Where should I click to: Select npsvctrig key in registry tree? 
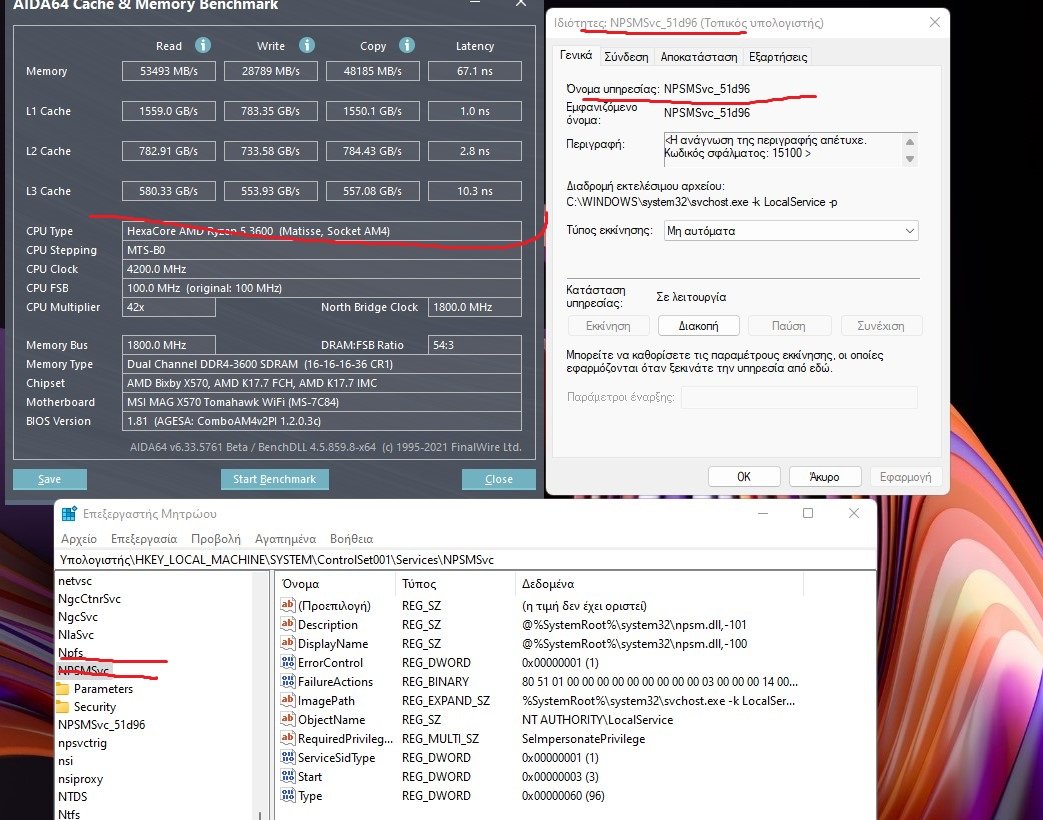point(82,742)
